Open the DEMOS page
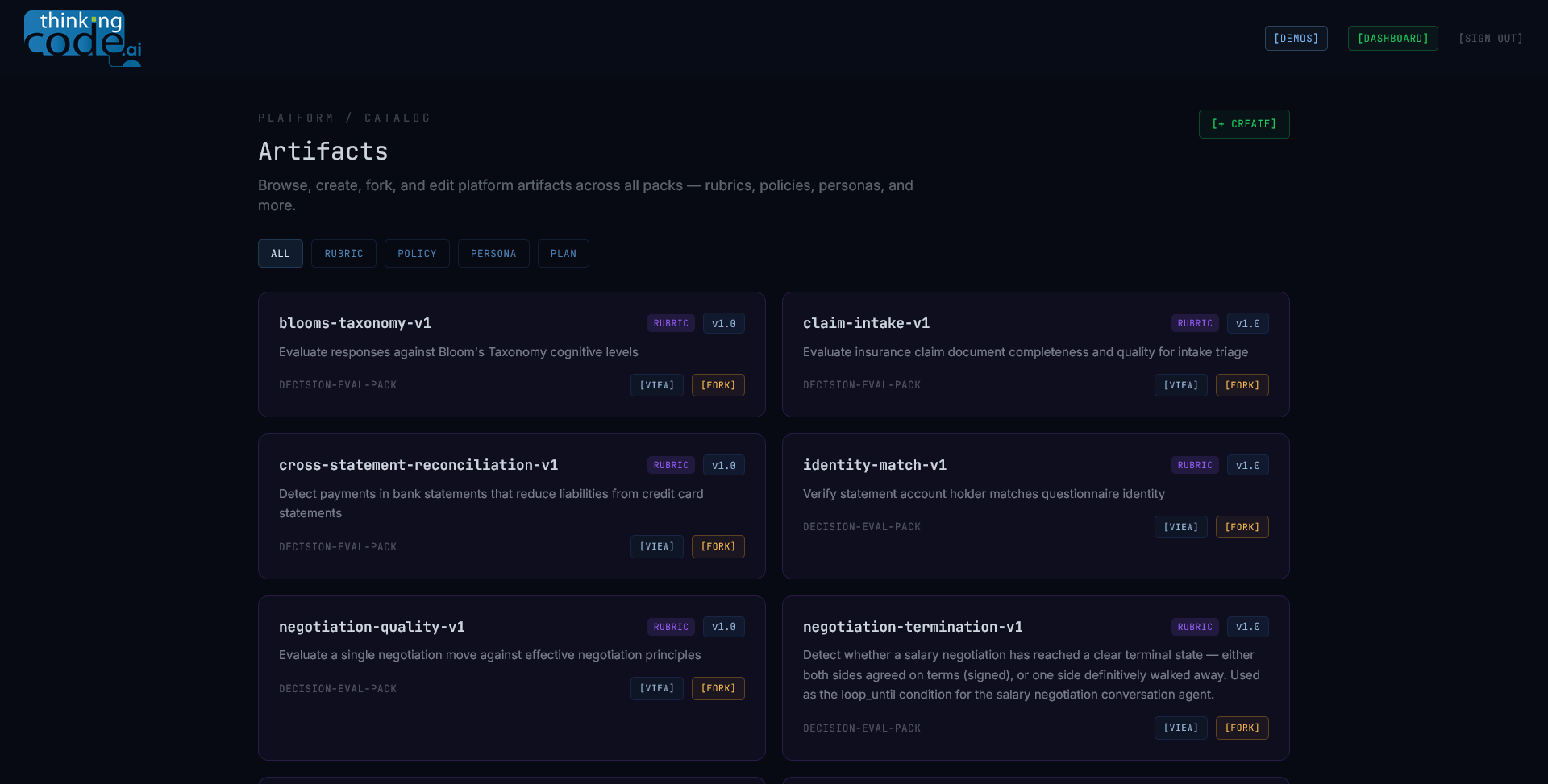The image size is (1548, 784). point(1296,39)
